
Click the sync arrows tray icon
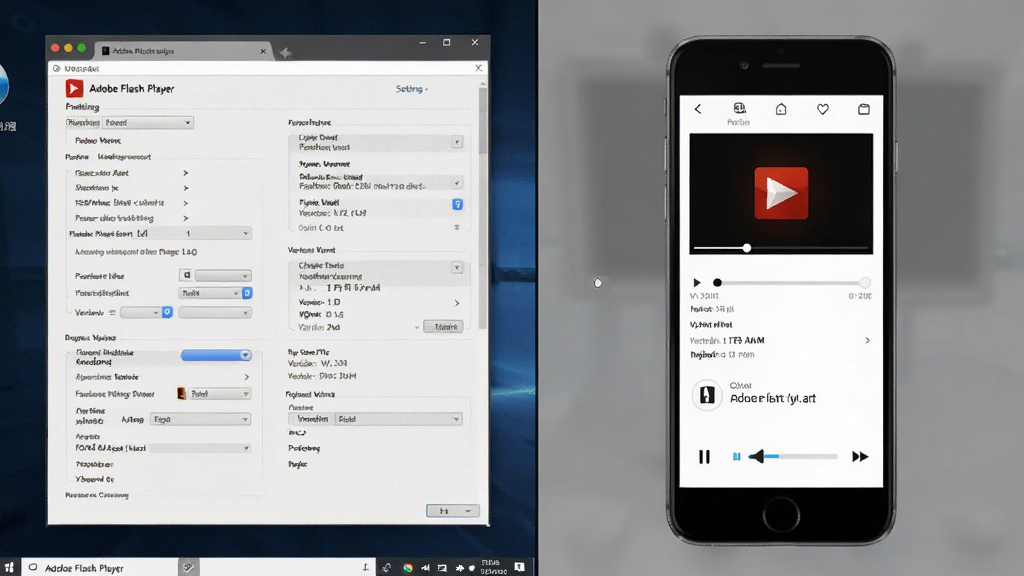pos(387,568)
